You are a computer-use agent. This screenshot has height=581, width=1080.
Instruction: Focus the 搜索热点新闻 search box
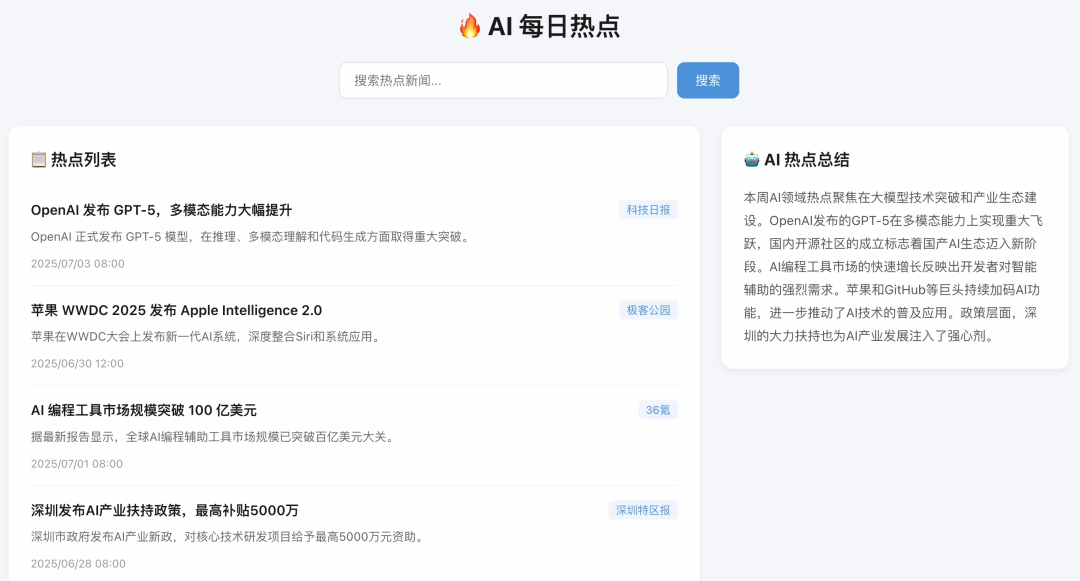click(x=503, y=81)
